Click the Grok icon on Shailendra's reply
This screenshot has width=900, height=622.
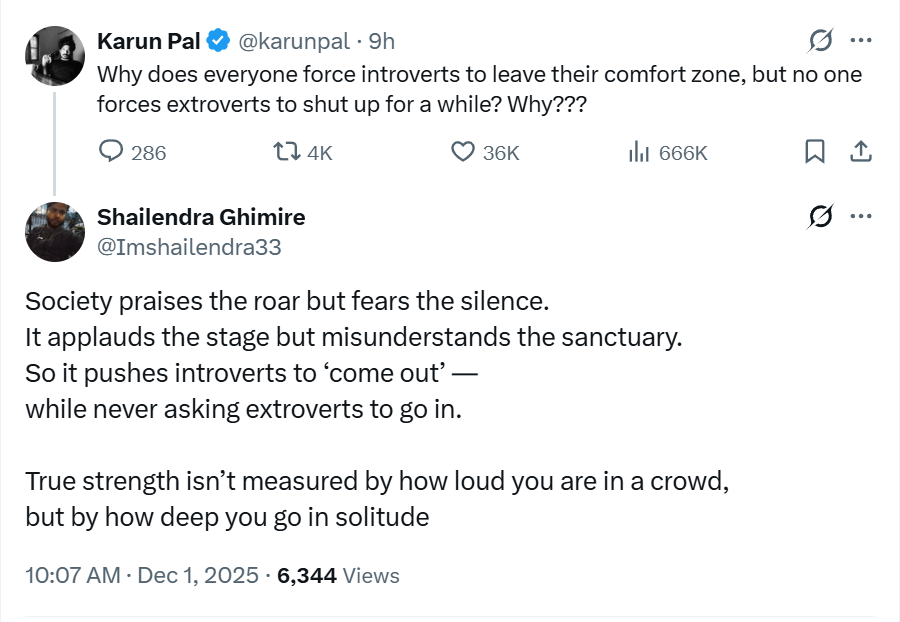pos(820,217)
